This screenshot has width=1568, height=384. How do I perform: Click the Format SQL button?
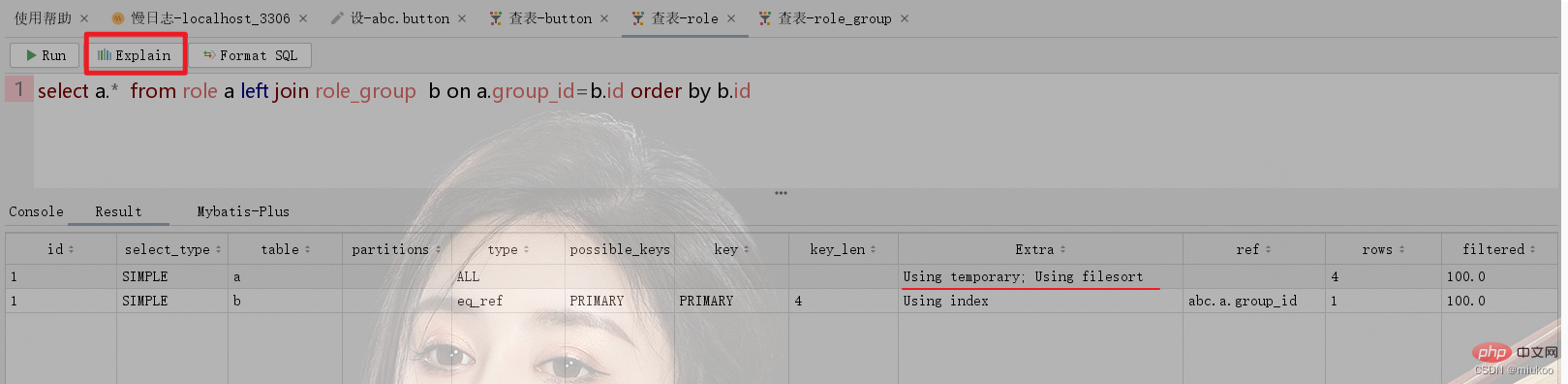(250, 55)
